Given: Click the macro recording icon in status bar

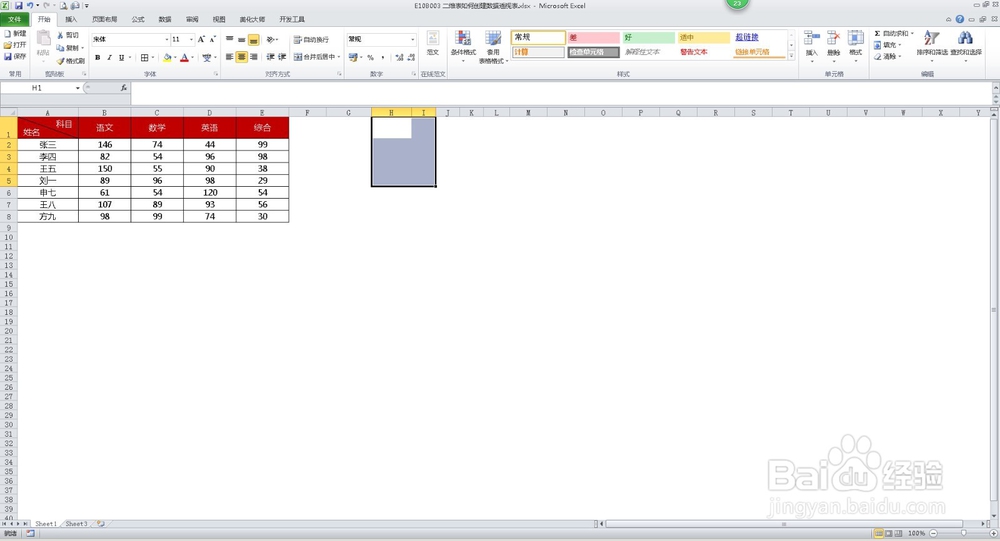Looking at the screenshot, I should 30,533.
